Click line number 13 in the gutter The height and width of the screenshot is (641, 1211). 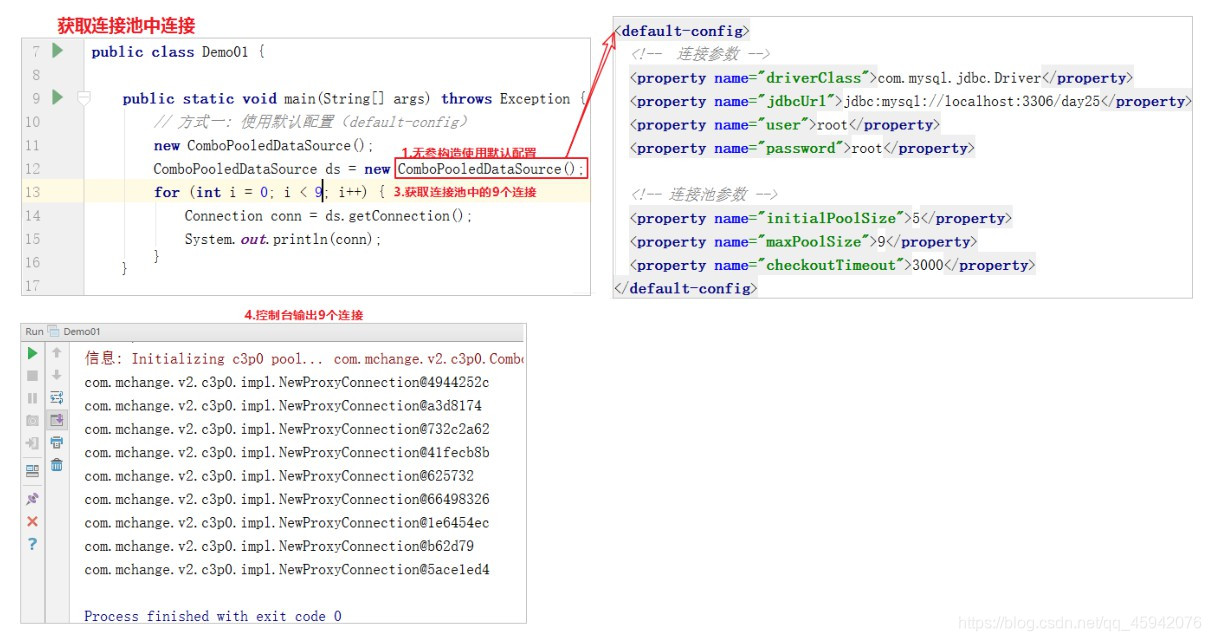(x=32, y=192)
